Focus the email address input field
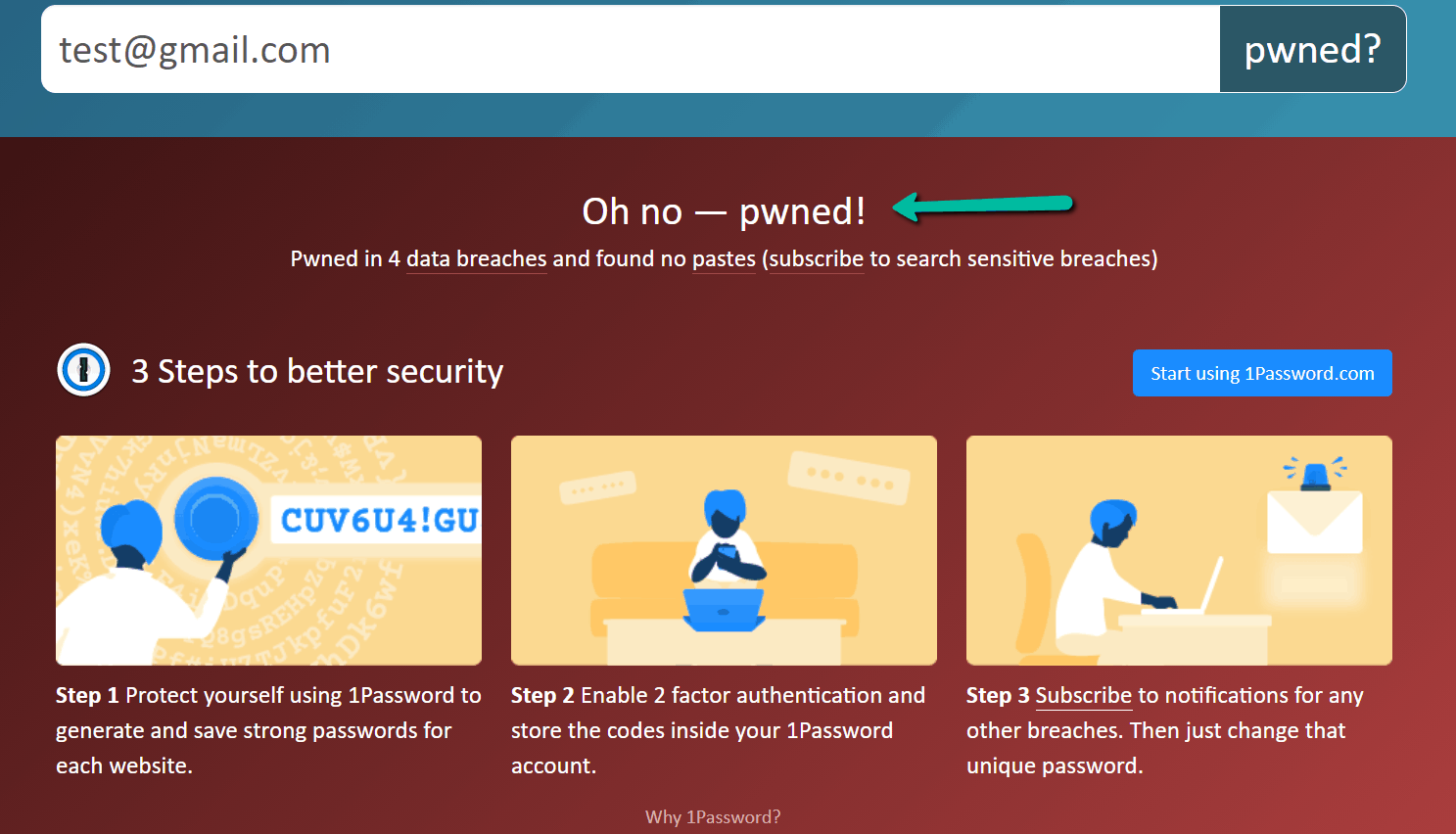Screen dimensions: 1456x834 click(631, 49)
